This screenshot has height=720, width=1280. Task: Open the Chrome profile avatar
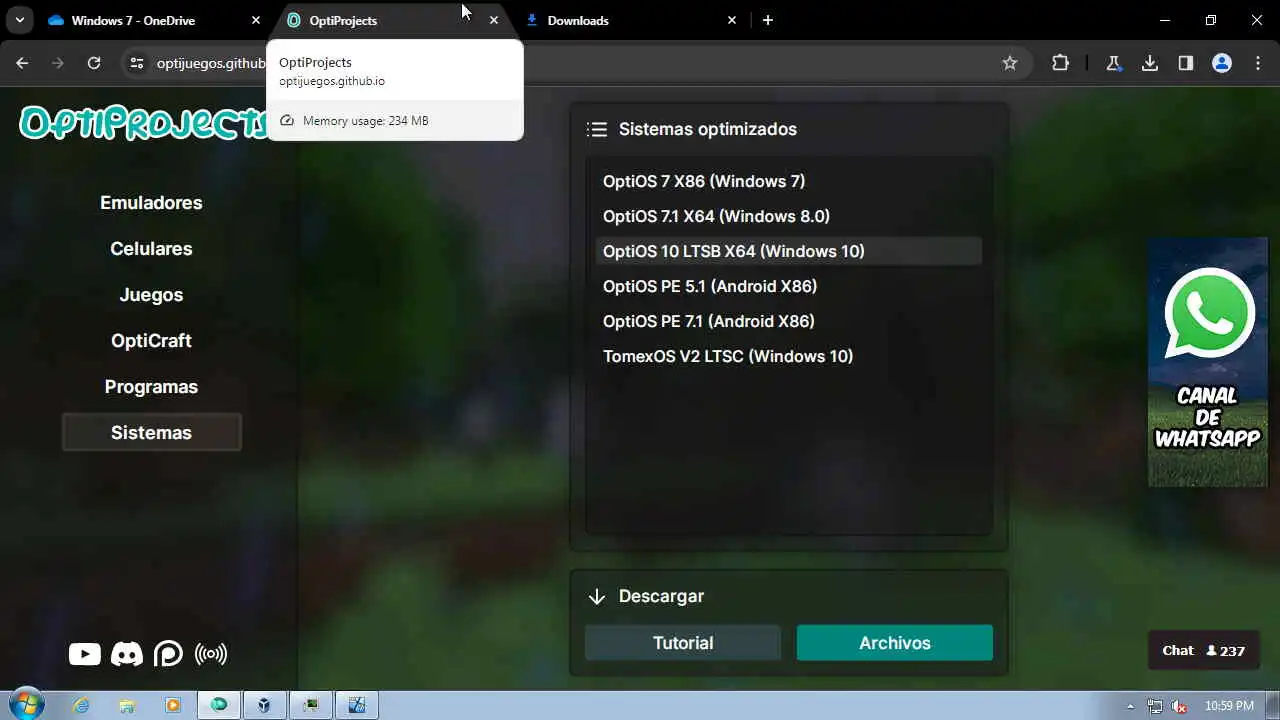coord(1222,63)
